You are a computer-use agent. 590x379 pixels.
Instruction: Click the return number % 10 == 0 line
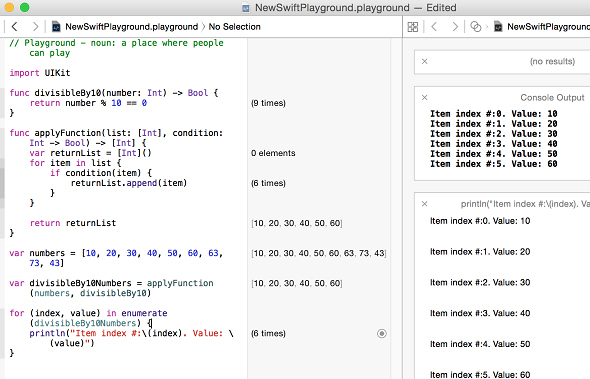[x=88, y=103]
